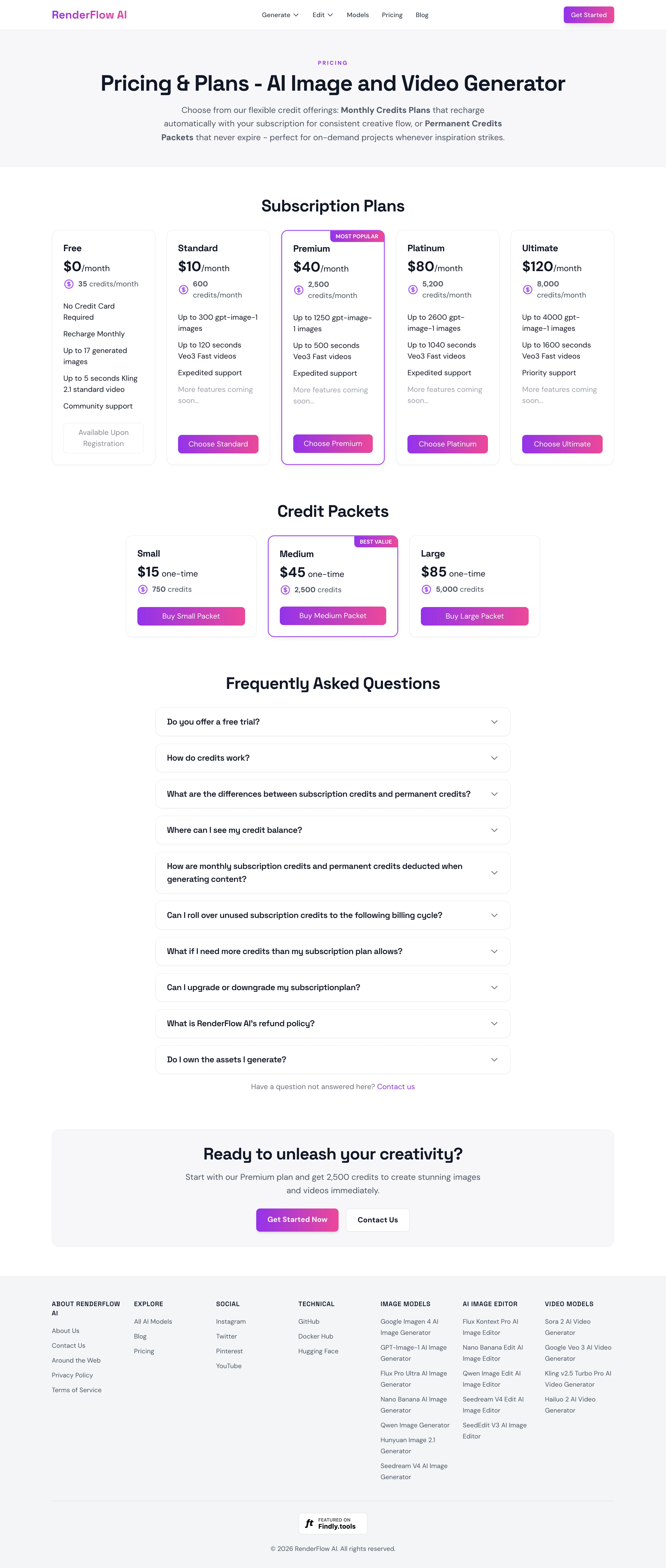Go to Blog in the top navigation
Viewport: 666px width, 1568px height.
(422, 15)
